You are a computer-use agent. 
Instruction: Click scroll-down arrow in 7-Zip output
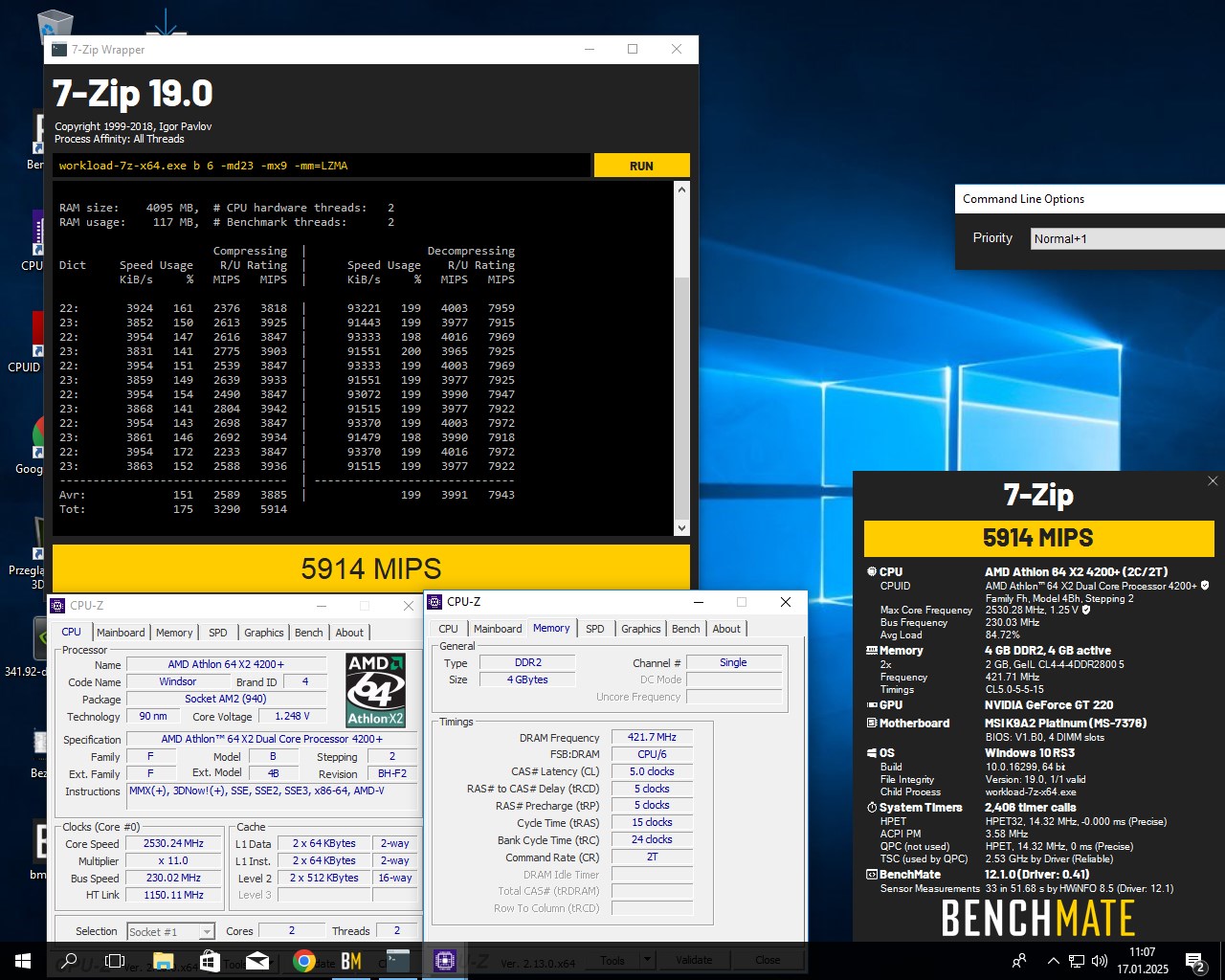click(682, 527)
